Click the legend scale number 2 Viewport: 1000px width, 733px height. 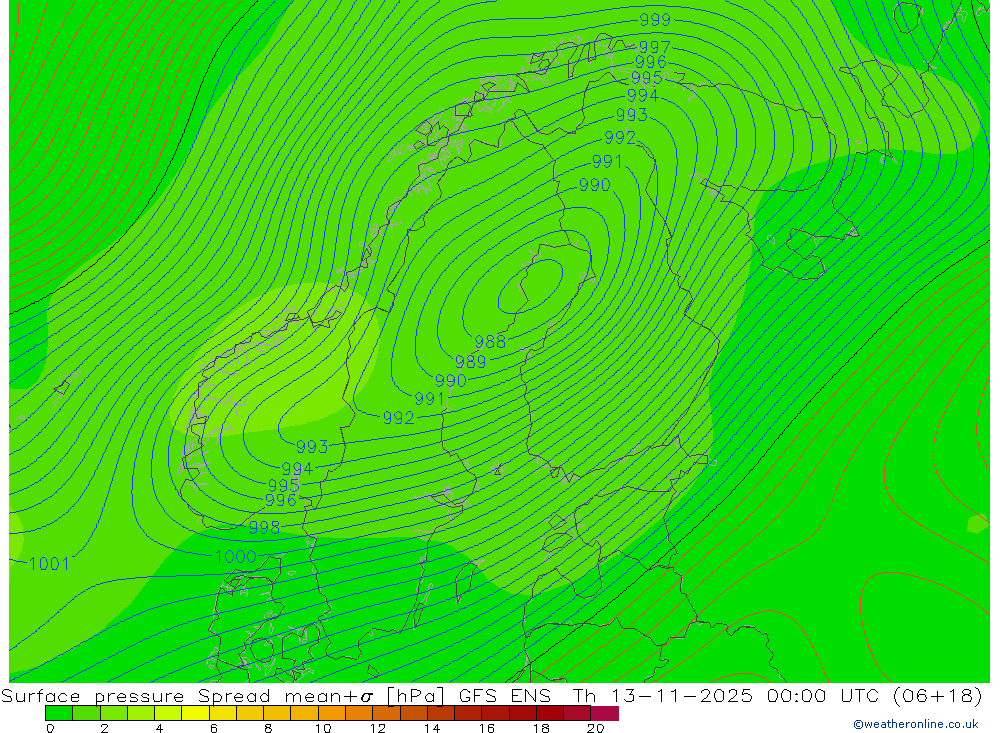coord(105,728)
